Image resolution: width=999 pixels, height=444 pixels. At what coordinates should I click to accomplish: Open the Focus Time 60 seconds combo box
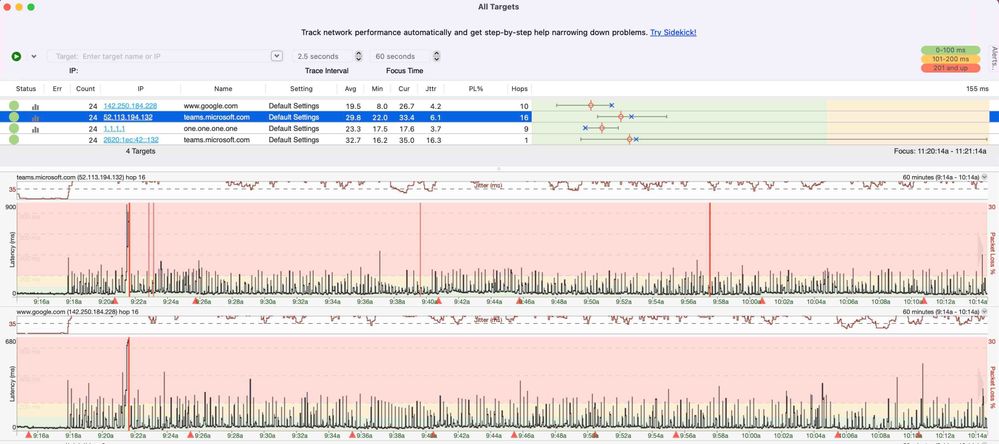tap(400, 56)
